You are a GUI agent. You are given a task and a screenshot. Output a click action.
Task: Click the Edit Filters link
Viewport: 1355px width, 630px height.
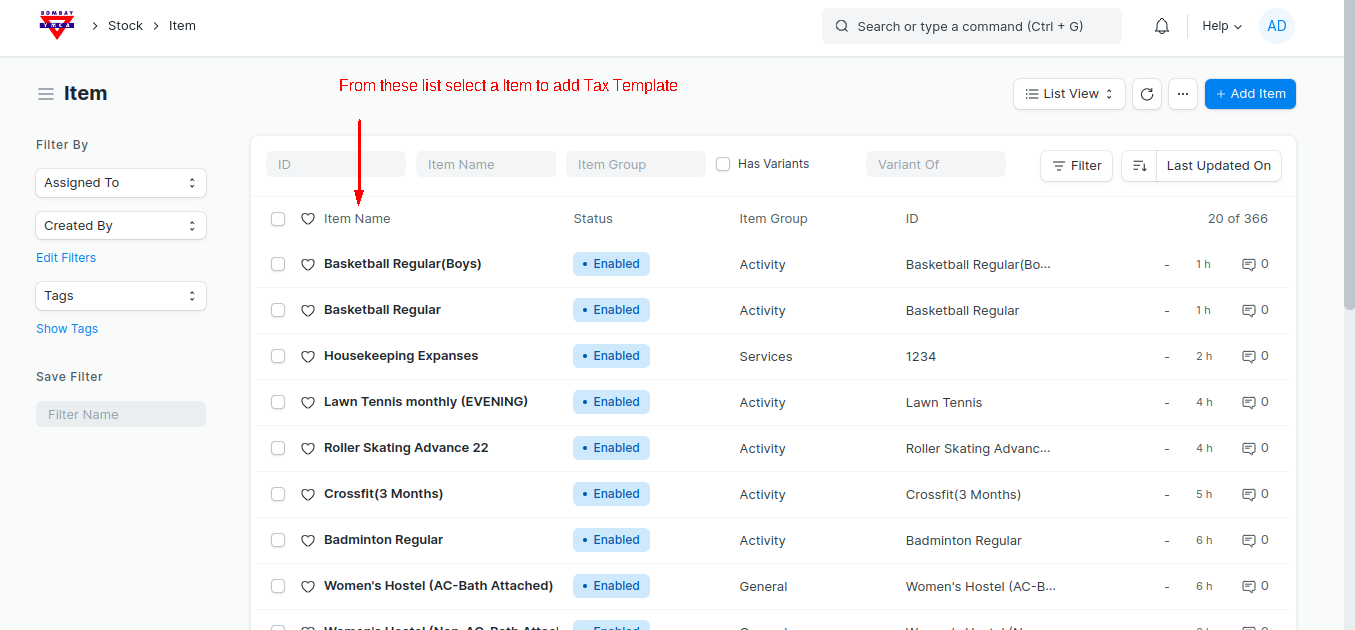click(66, 258)
